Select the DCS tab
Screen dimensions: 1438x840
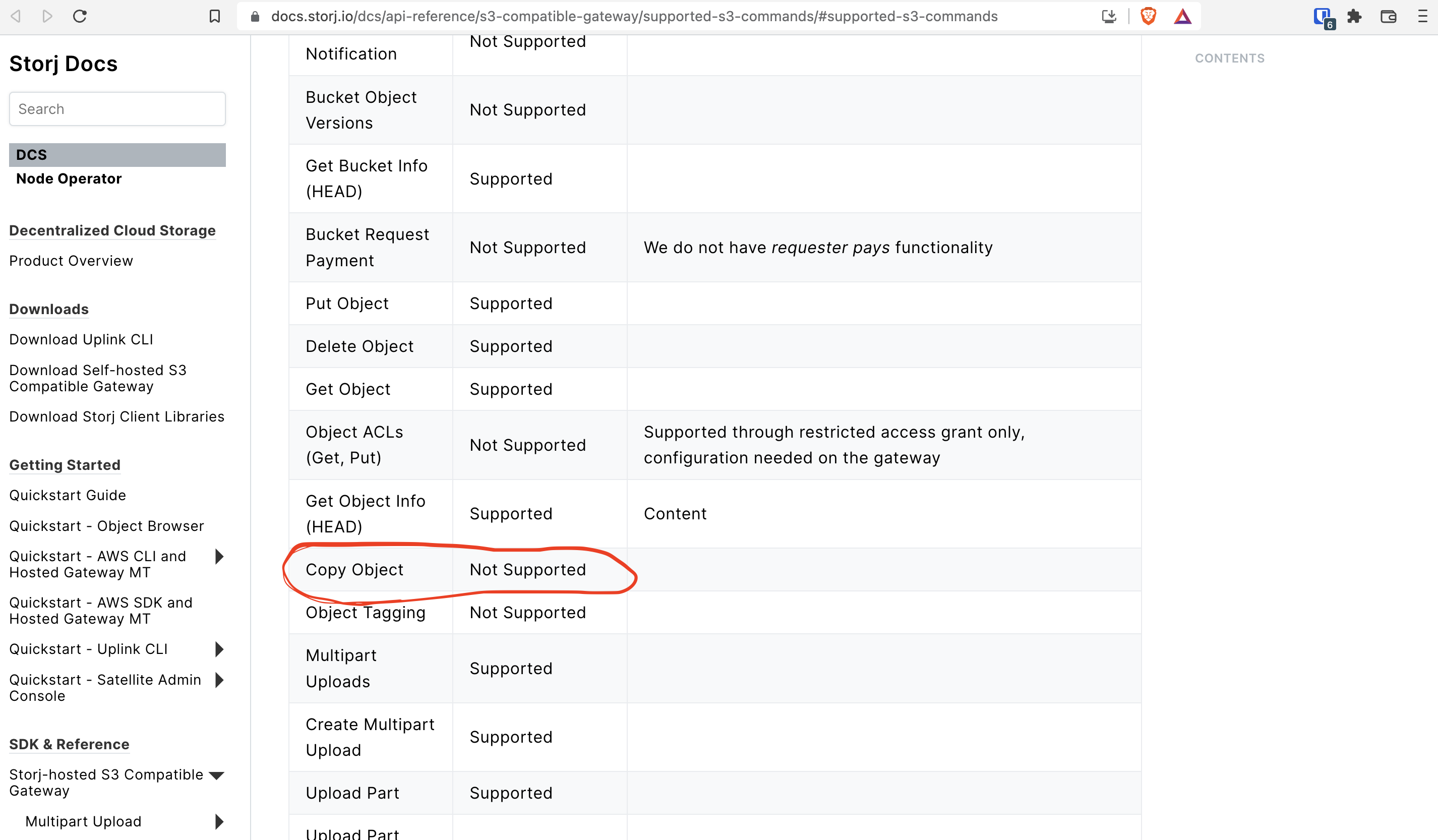coord(31,154)
